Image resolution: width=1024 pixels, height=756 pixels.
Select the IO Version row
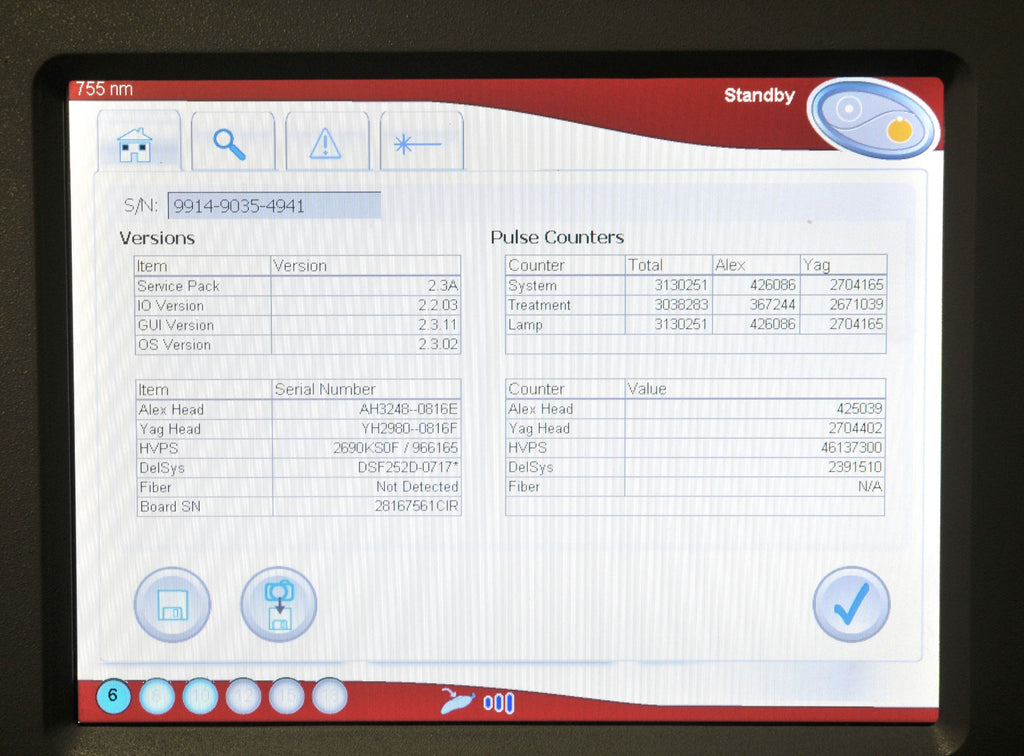point(298,306)
